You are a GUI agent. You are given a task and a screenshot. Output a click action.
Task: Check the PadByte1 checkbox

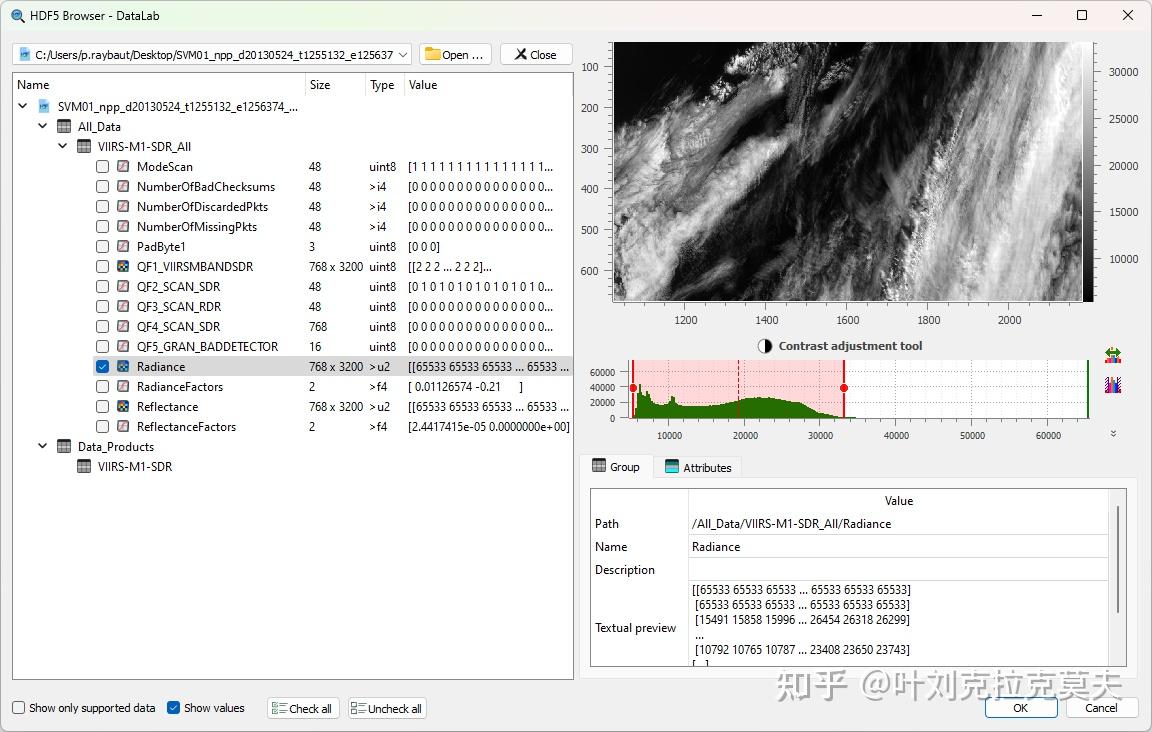pyautogui.click(x=102, y=246)
